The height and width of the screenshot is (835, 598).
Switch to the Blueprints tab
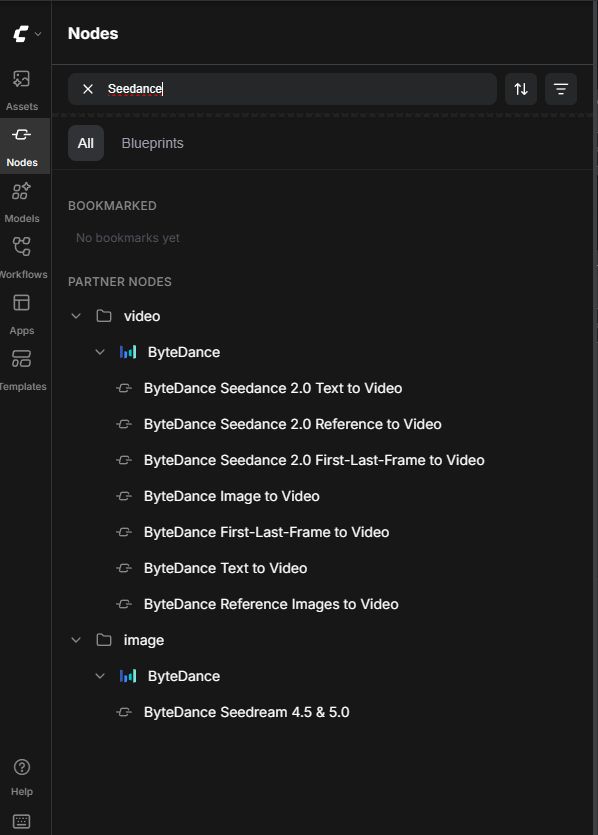coord(152,143)
